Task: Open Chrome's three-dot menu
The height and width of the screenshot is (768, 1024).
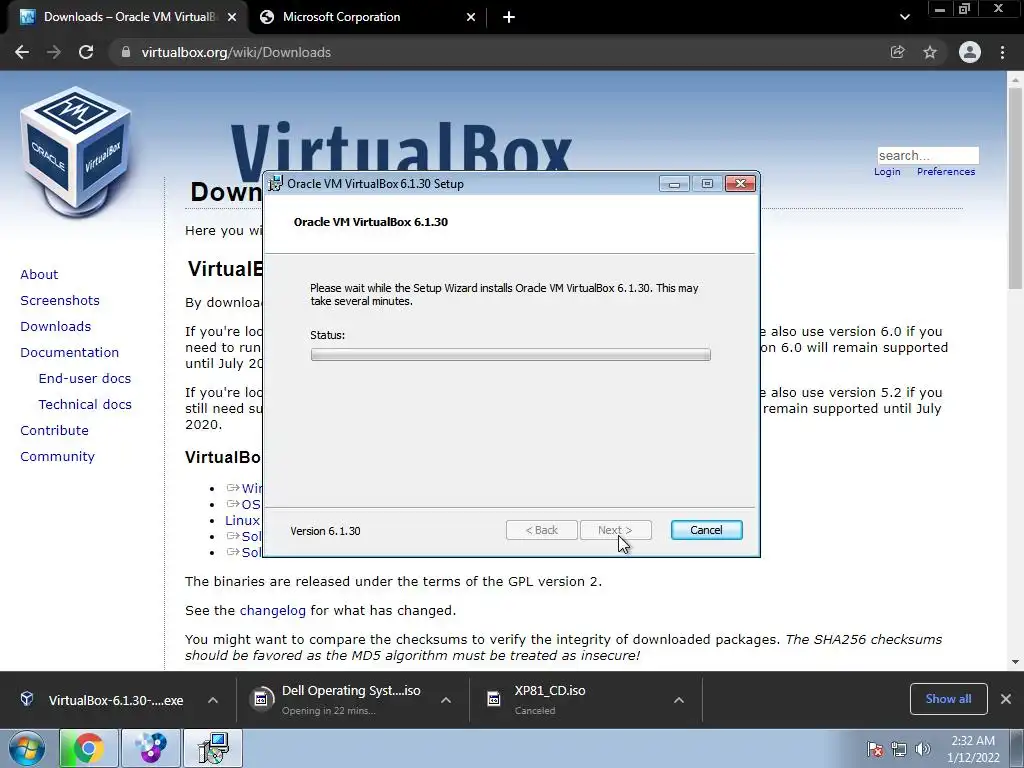Action: (x=1002, y=52)
